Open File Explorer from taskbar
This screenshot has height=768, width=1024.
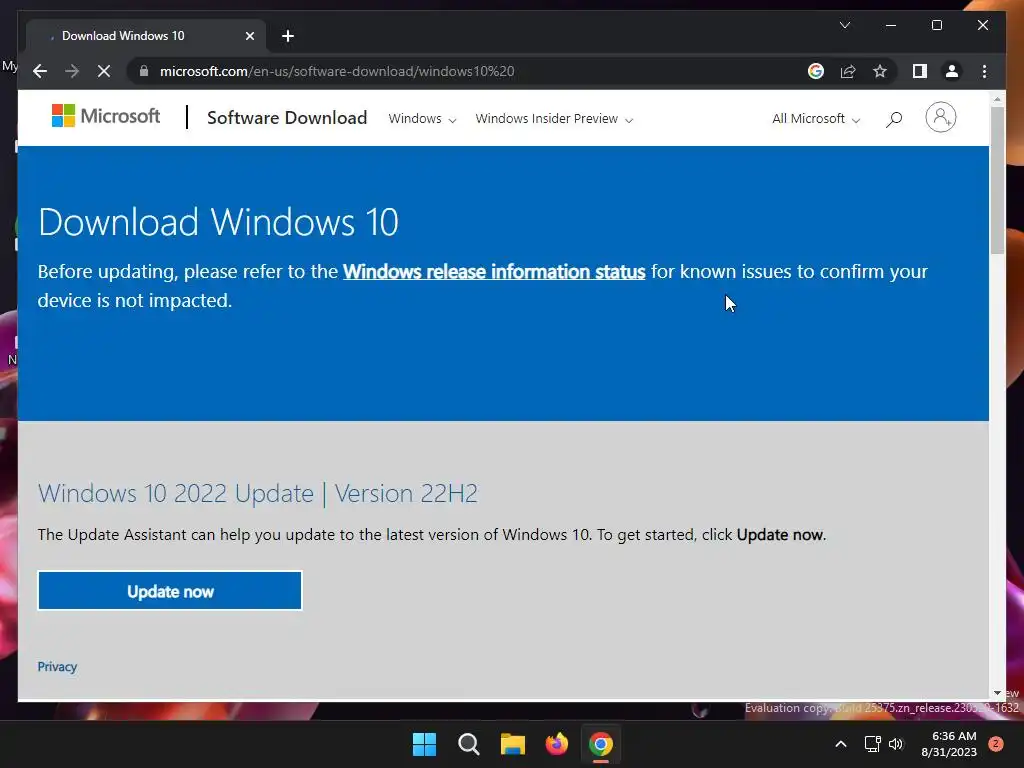[x=513, y=744]
